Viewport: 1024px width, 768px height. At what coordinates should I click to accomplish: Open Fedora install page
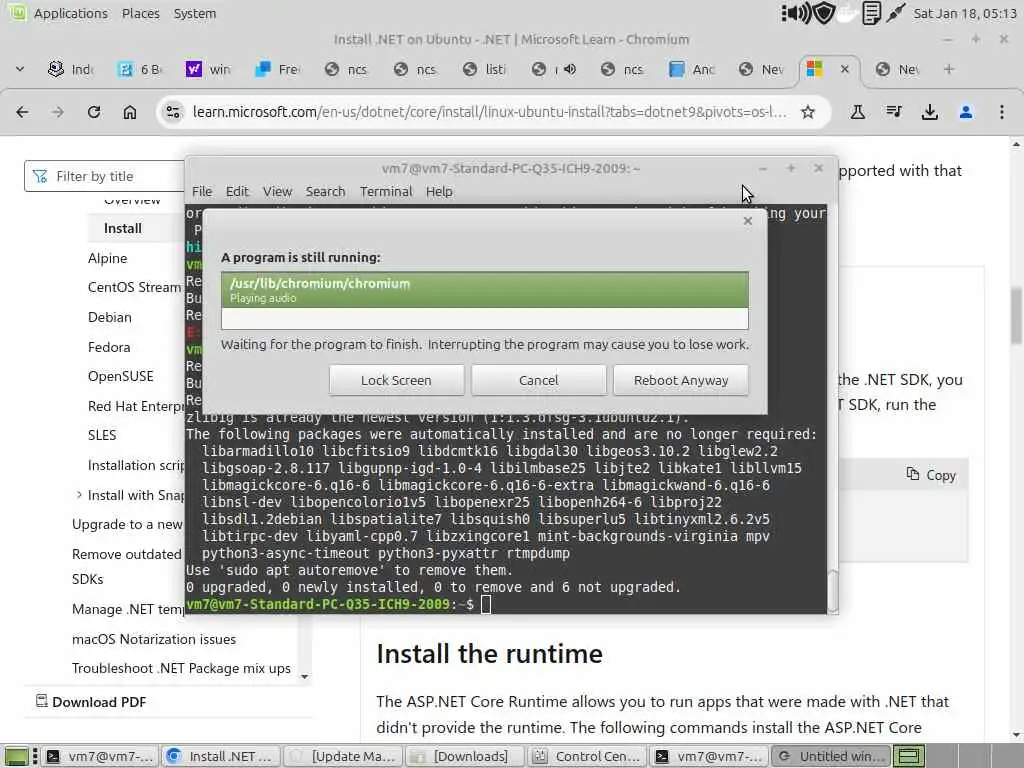109,347
